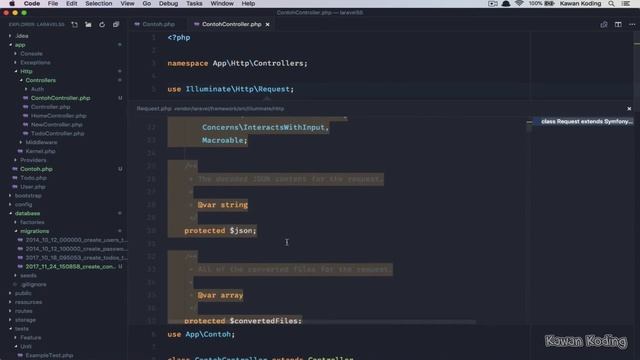Image resolution: width=640 pixels, height=360 pixels.
Task: Expand the bootstrap folder
Action: pyautogui.click(x=28, y=196)
